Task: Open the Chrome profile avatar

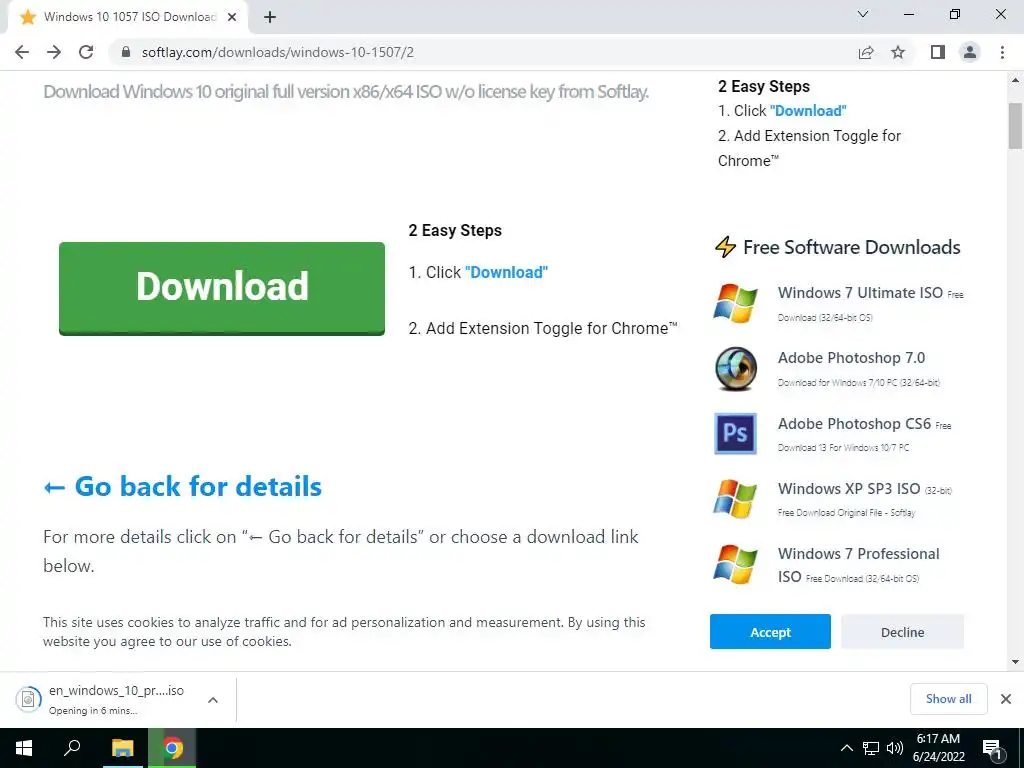Action: [970, 52]
